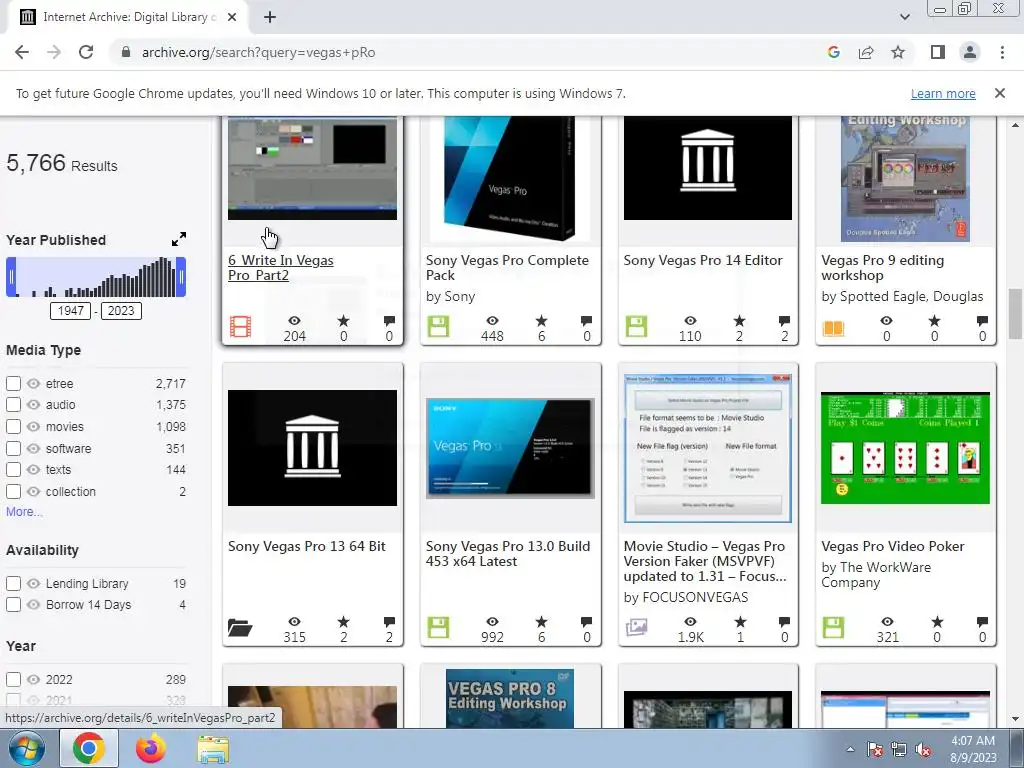
Task: Check the software media type checkbox
Action: click(x=13, y=448)
